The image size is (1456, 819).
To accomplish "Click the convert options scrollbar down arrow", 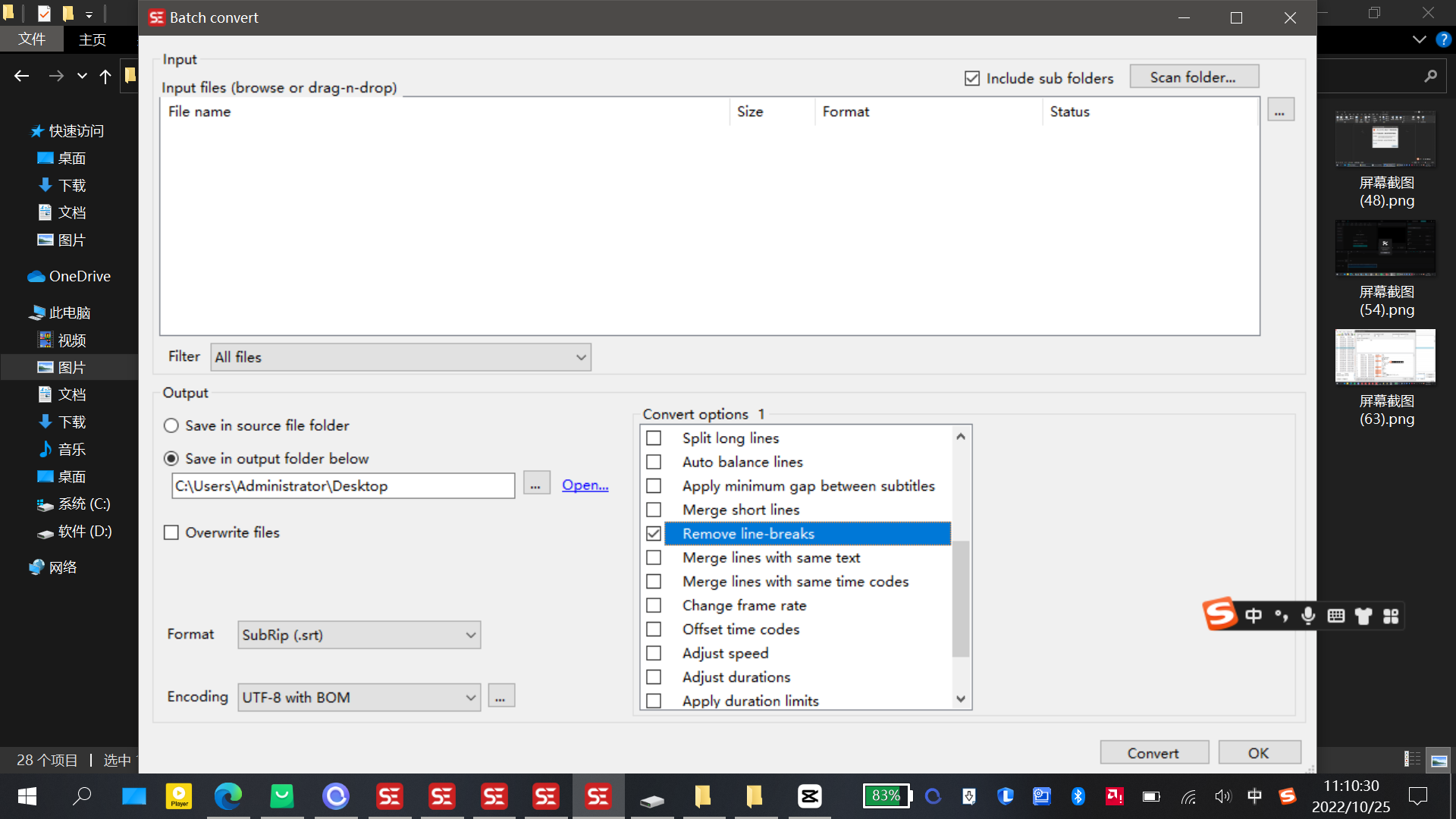I will [x=961, y=699].
